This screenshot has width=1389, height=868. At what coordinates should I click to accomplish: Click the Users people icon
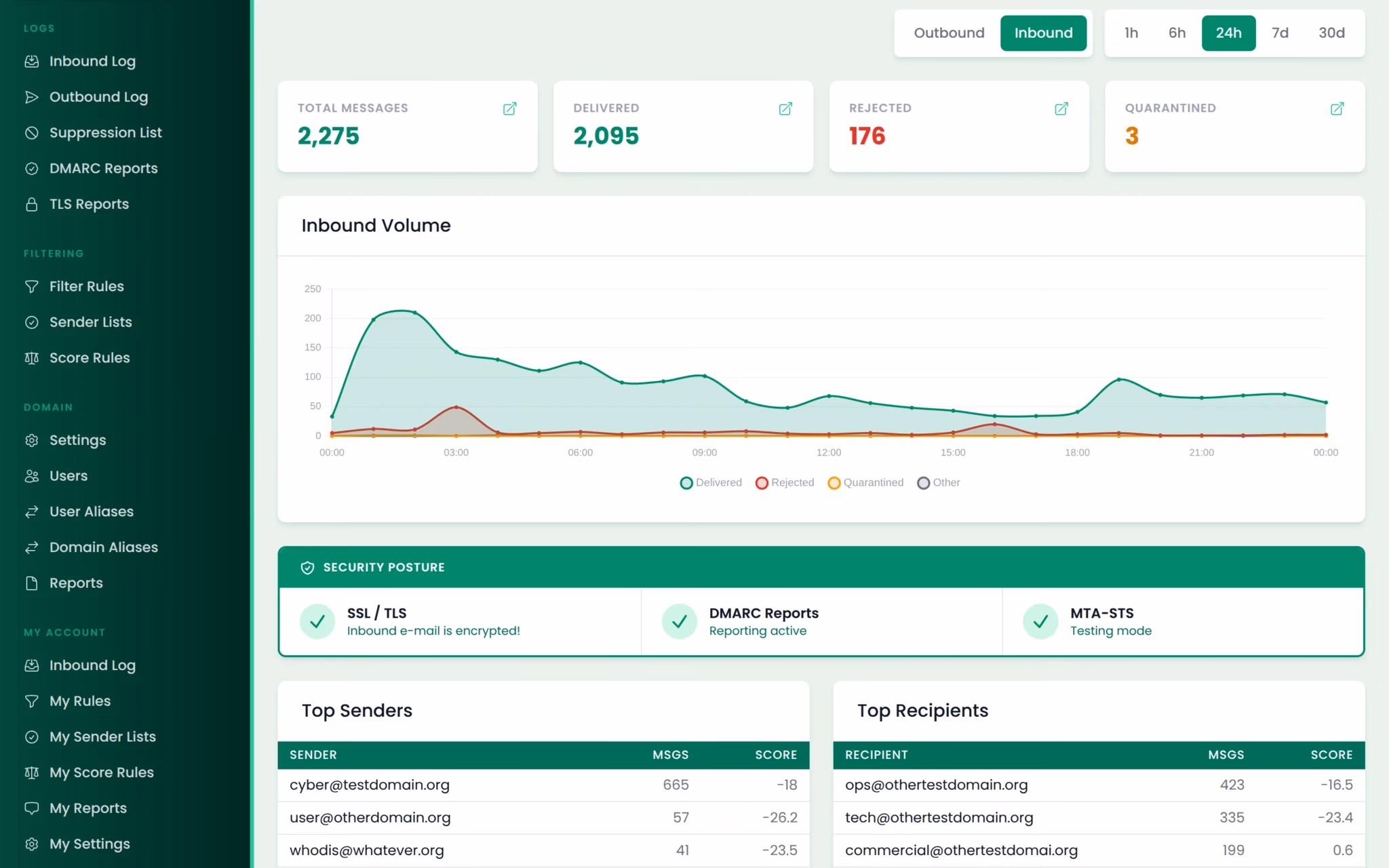click(31, 476)
